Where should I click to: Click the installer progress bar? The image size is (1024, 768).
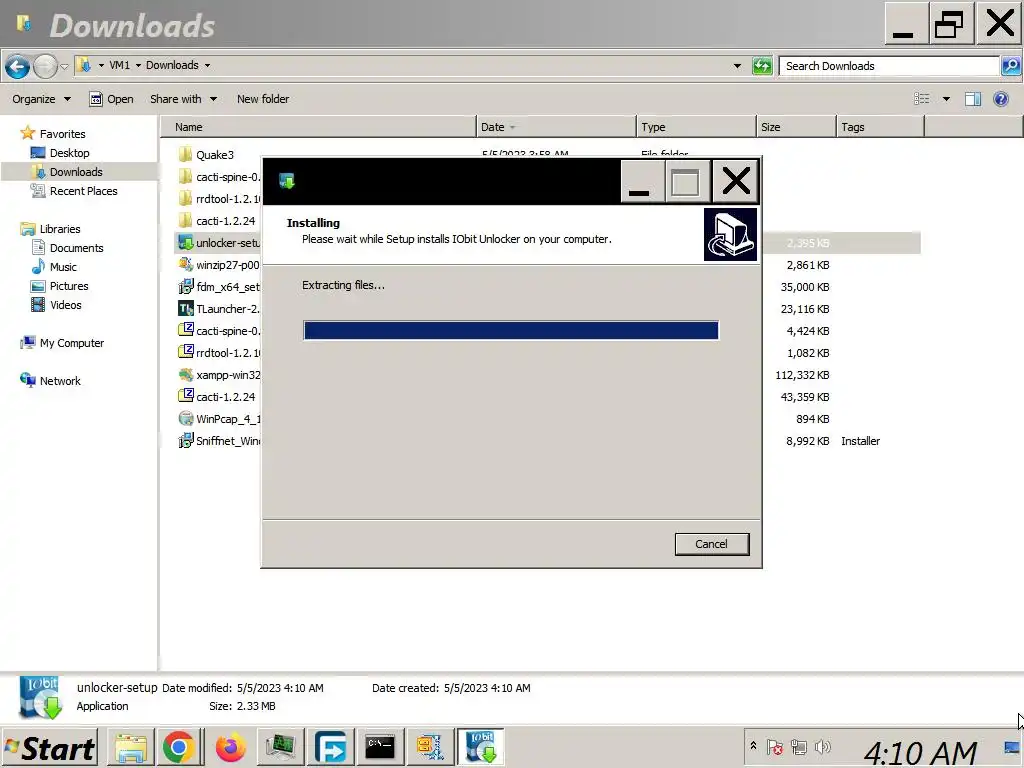pos(511,330)
